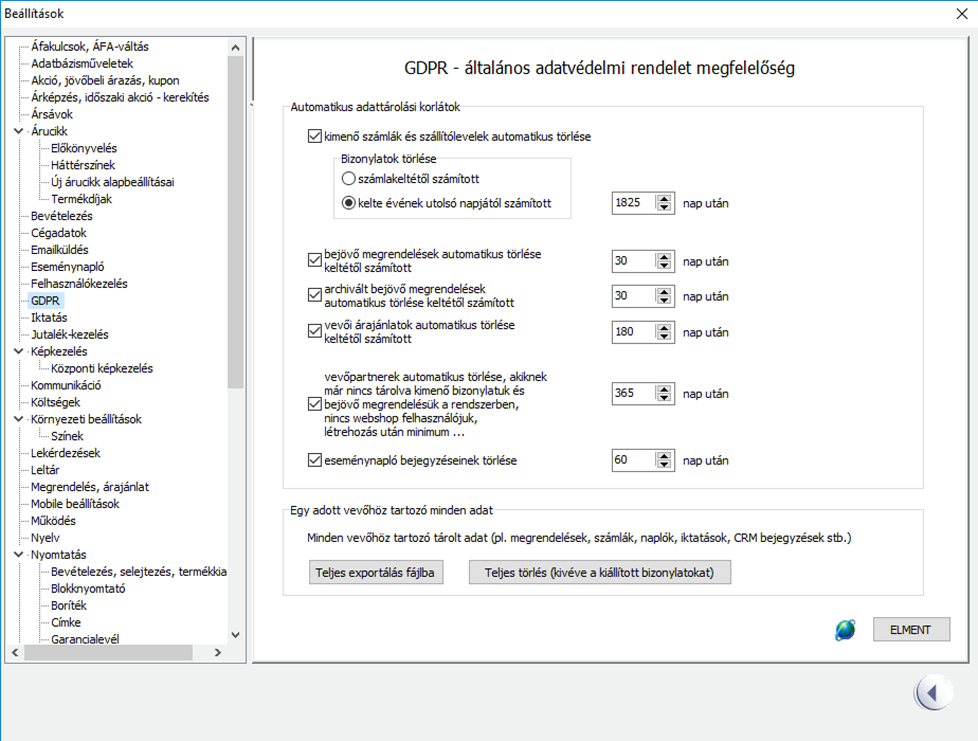978x741 pixels.
Task: Select the GDPR tree item
Action: tap(46, 301)
